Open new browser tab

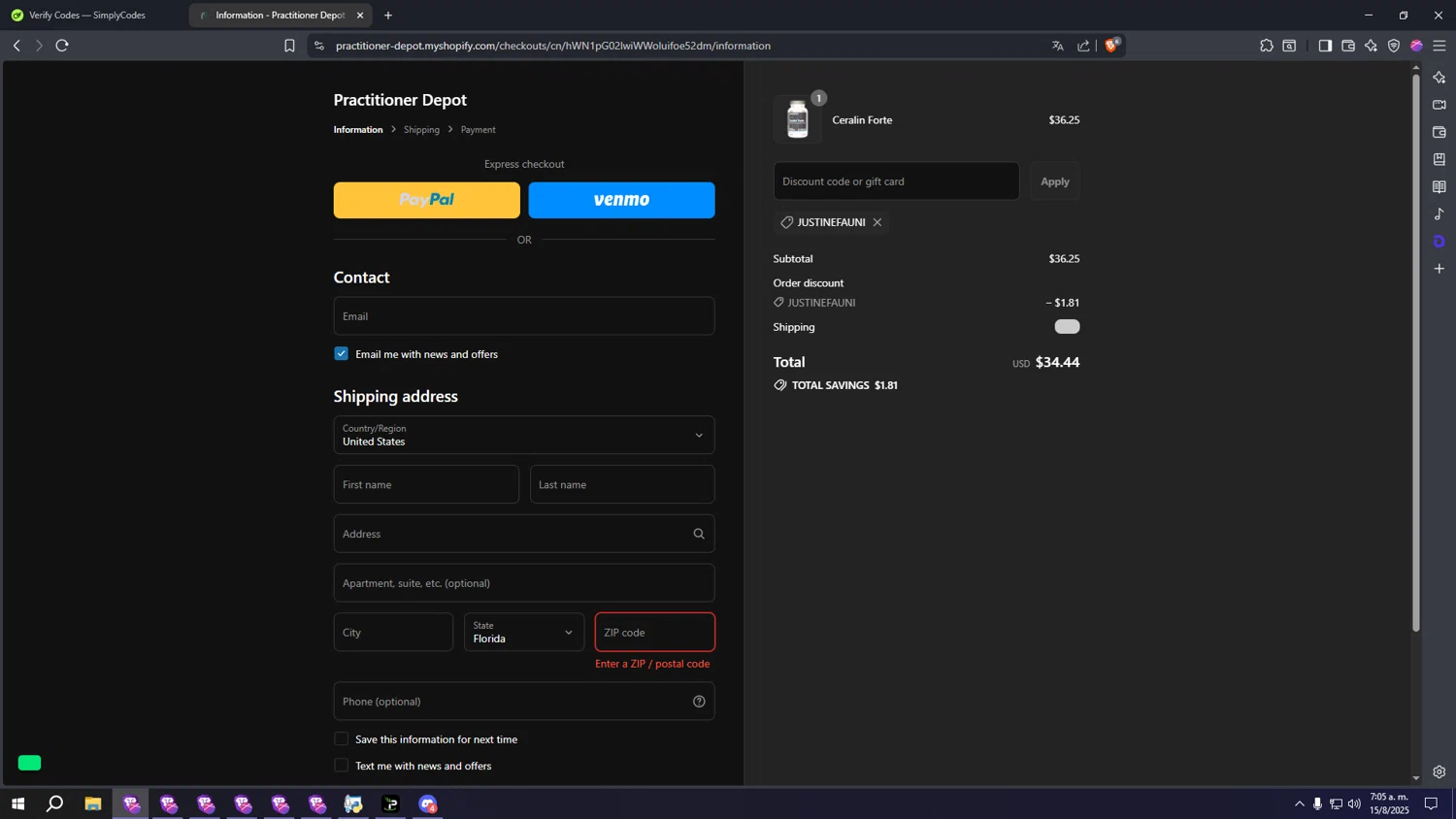388,16
